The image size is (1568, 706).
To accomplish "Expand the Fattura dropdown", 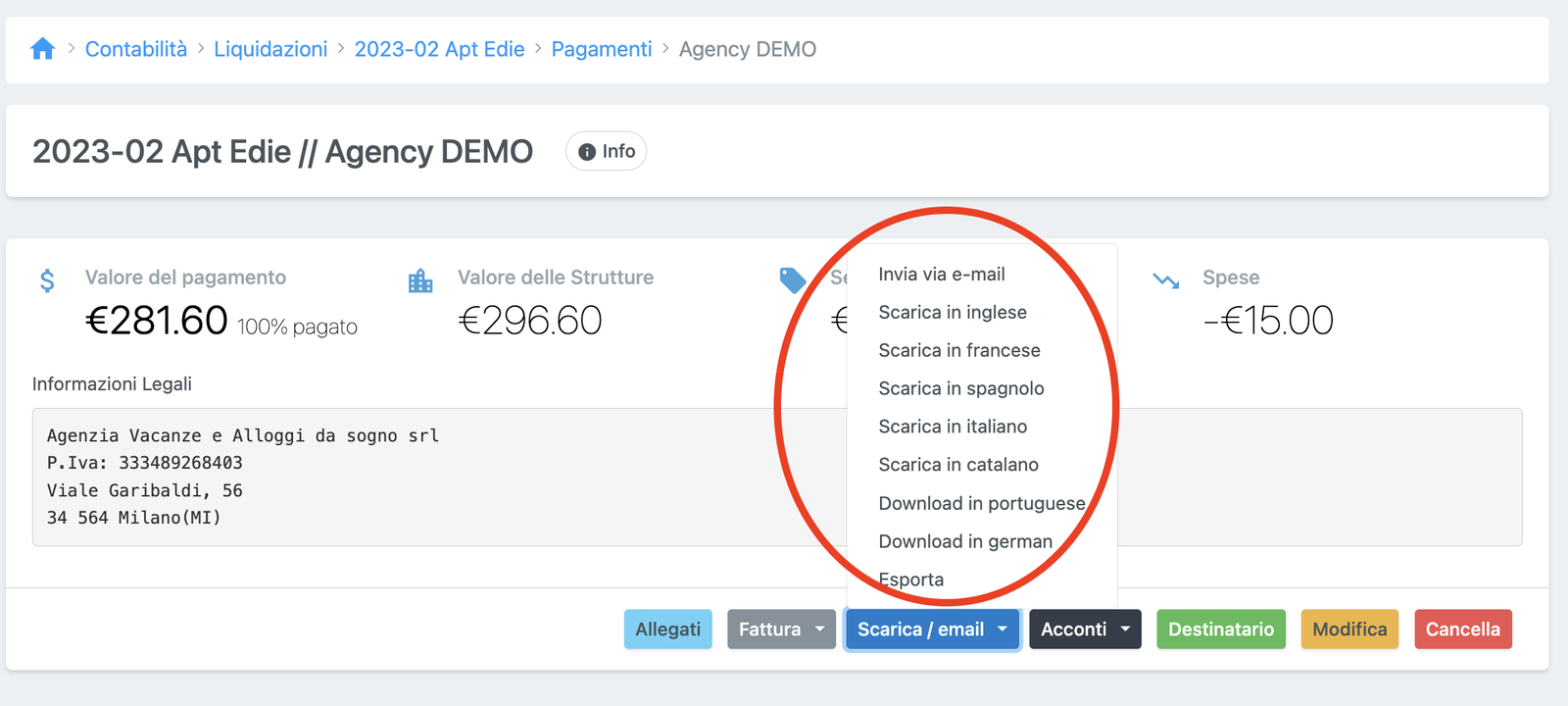I will pos(781,630).
